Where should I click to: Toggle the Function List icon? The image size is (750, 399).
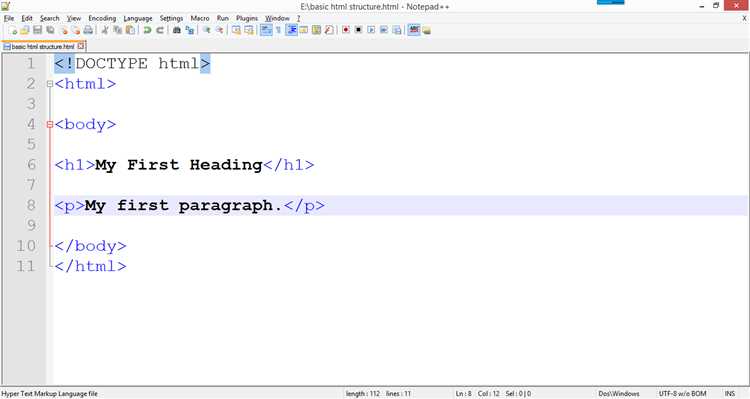[x=329, y=30]
